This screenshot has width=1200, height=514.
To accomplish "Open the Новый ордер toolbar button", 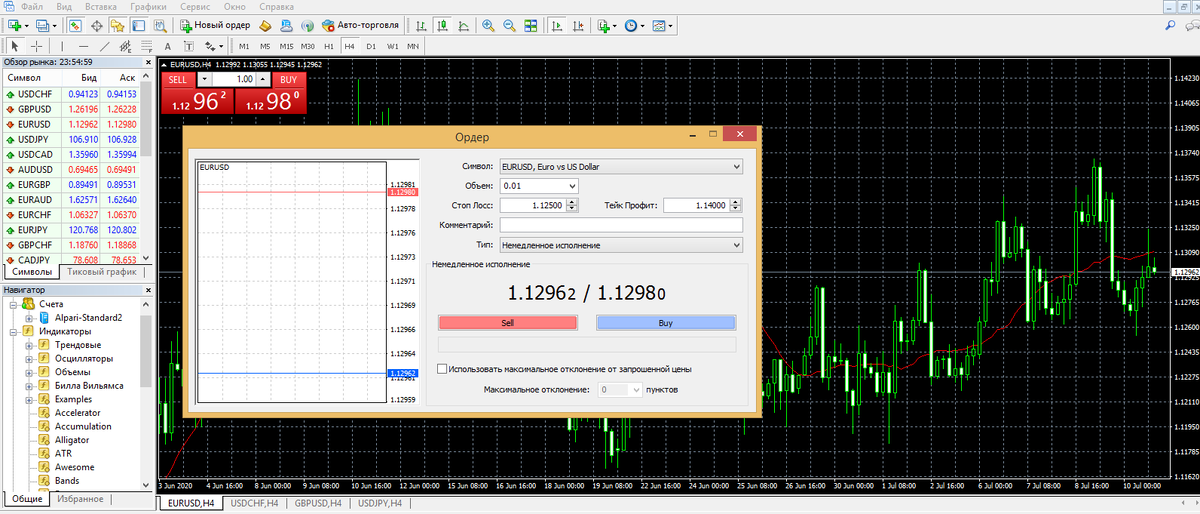I will click(215, 25).
